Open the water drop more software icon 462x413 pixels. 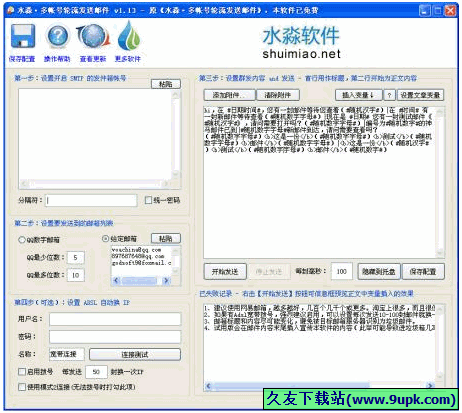pos(128,36)
